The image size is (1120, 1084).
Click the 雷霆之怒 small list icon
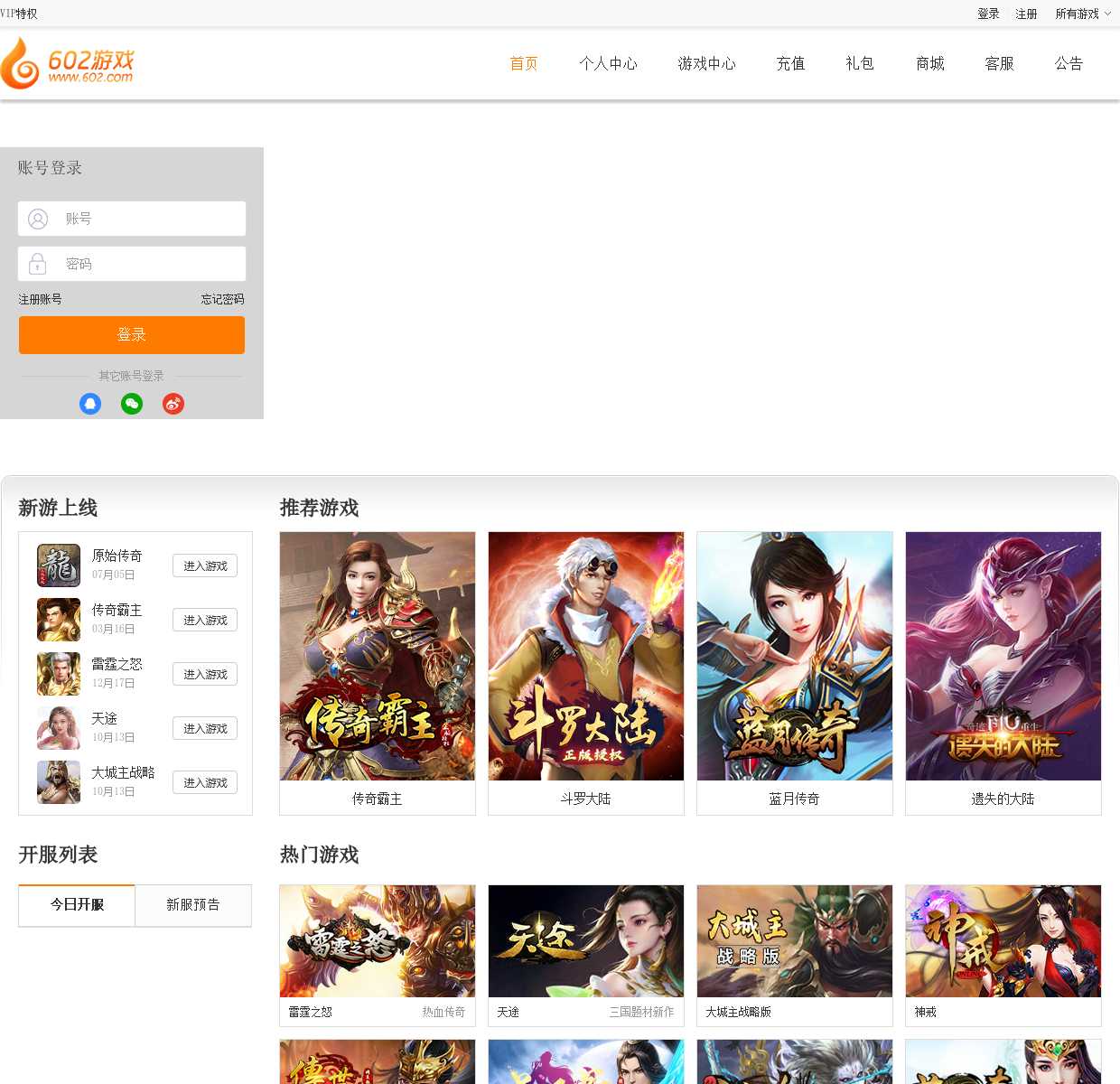pos(59,674)
